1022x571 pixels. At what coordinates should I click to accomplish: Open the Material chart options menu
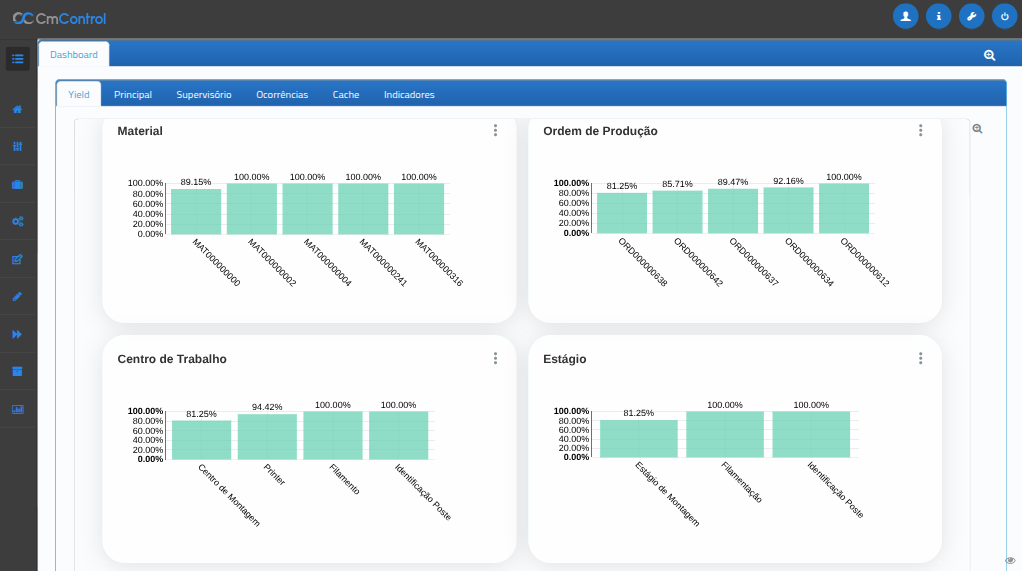495,131
